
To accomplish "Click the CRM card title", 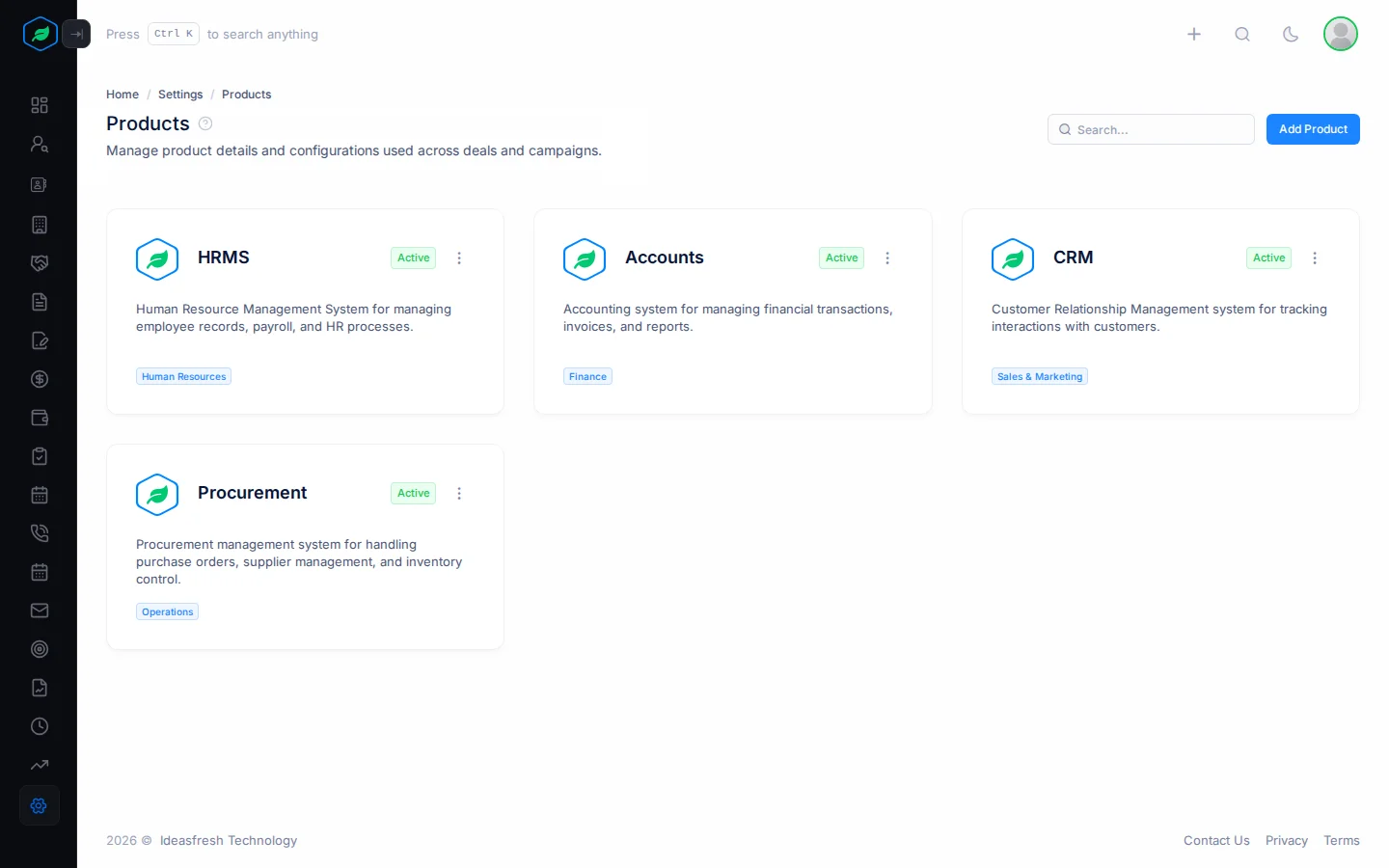I will [x=1074, y=258].
